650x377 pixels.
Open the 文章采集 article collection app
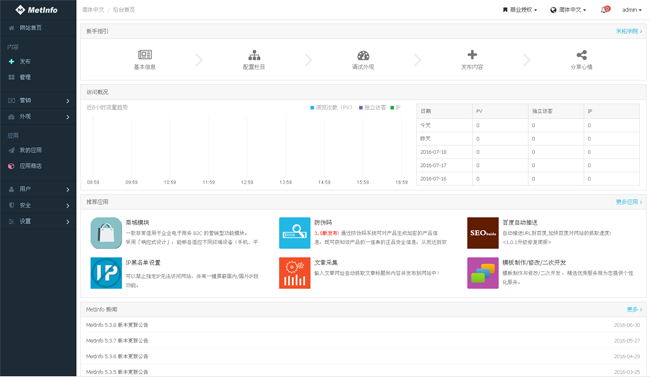[x=295, y=273]
